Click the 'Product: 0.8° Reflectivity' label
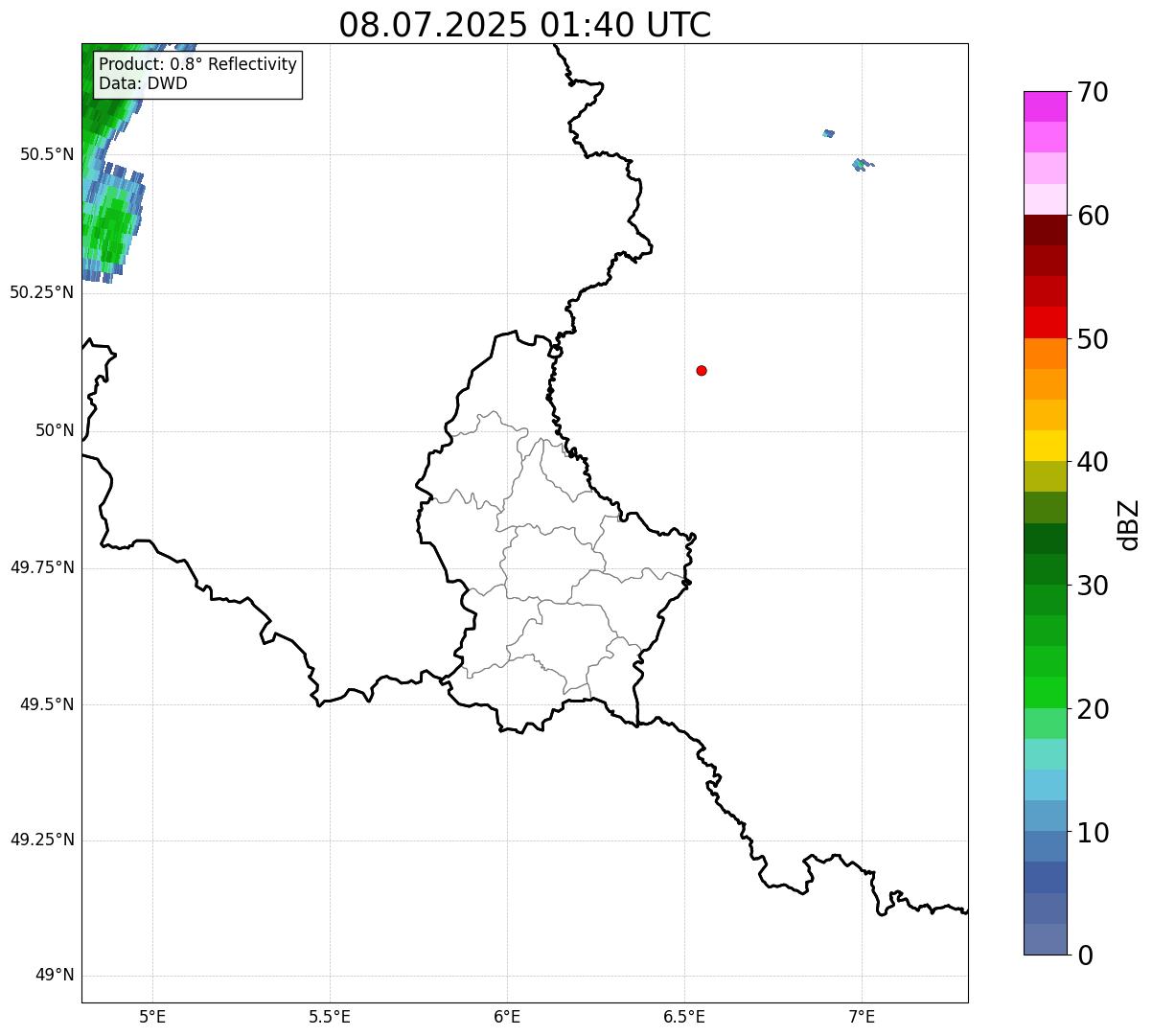This screenshot has height=1036, width=1152. coord(198,64)
